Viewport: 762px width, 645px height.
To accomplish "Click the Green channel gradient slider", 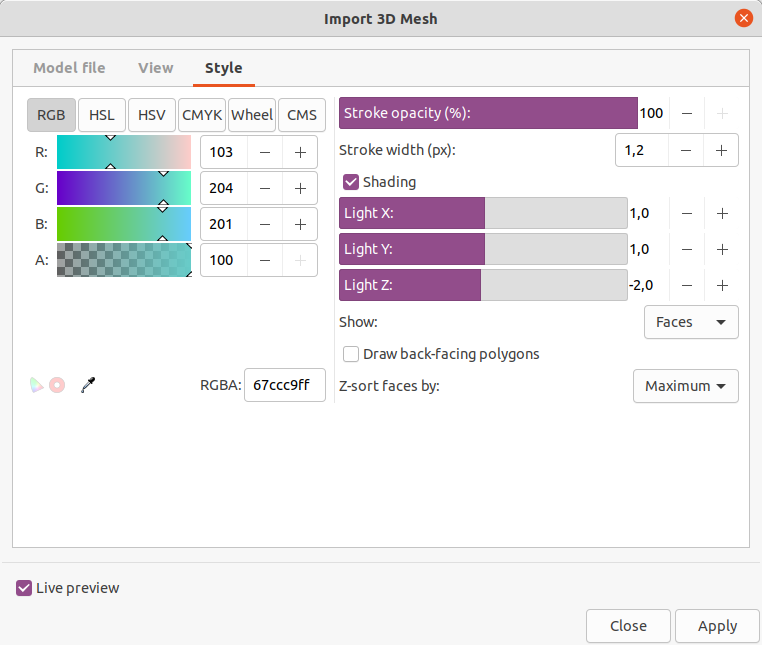I will point(124,188).
